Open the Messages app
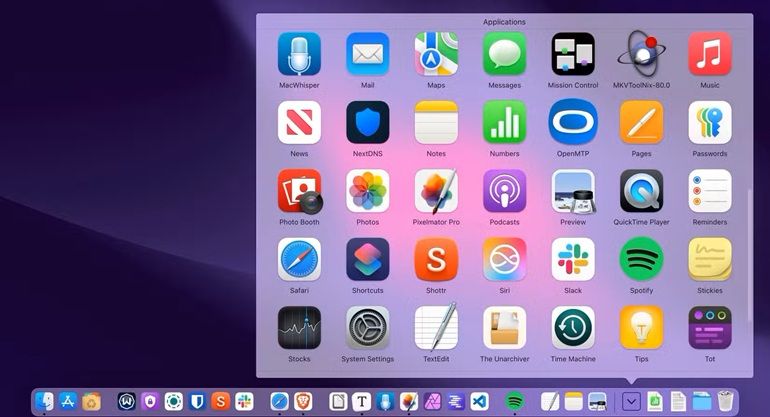Viewport: 770px width, 417px height. 504,54
